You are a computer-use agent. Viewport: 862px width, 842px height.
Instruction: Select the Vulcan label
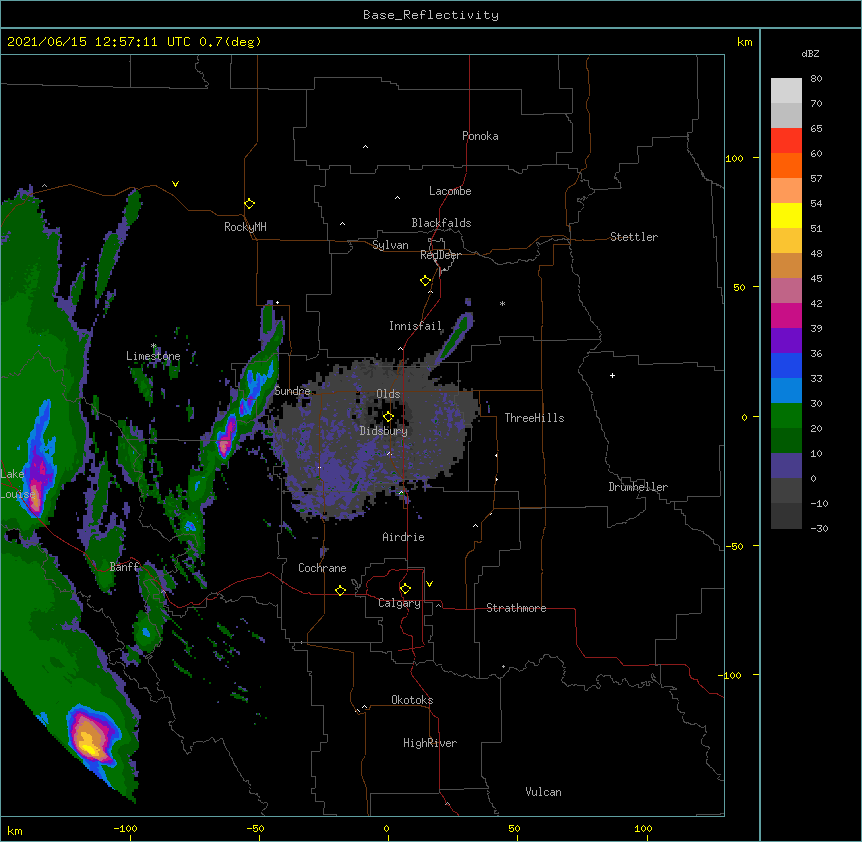click(543, 792)
